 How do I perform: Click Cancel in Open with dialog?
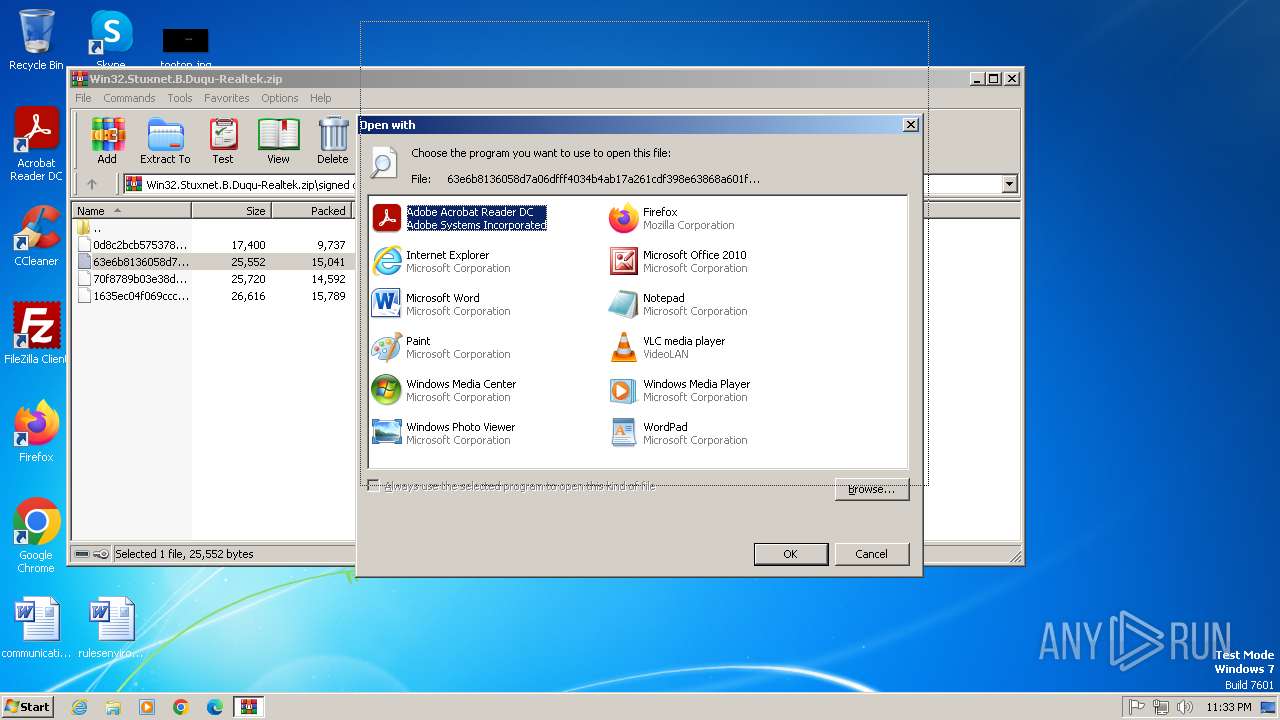click(x=871, y=554)
